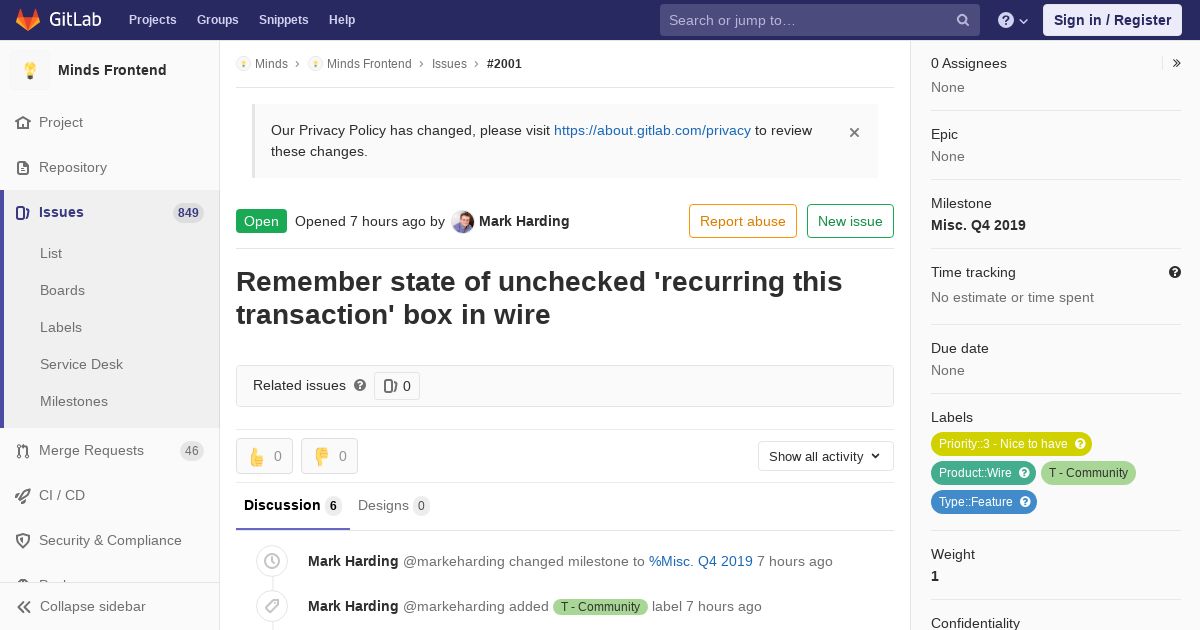Open the about.gitlab.com/privacy link

pos(652,131)
